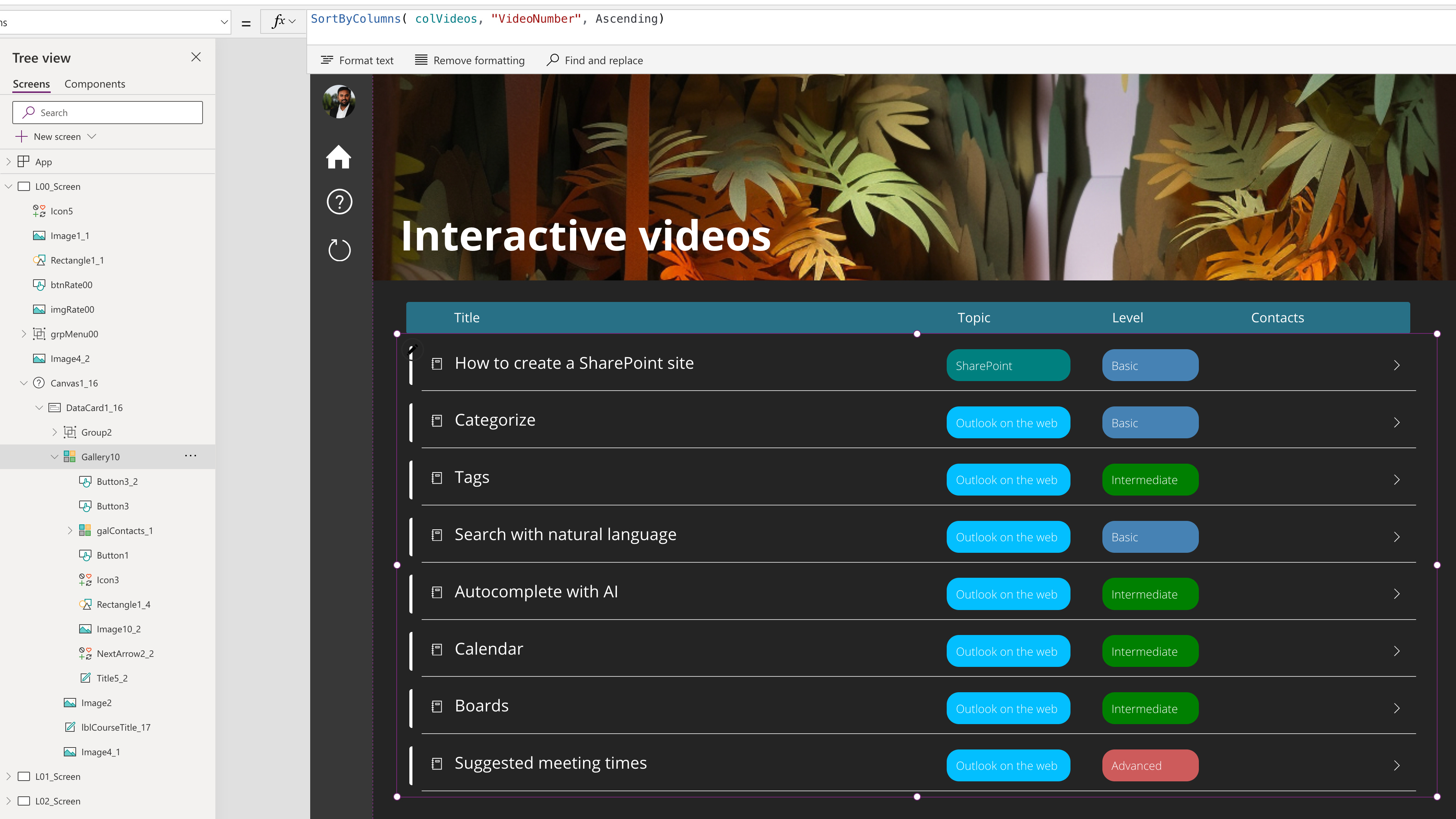Open the property selector dropdown
This screenshot has height=819, width=1456.
point(224,22)
